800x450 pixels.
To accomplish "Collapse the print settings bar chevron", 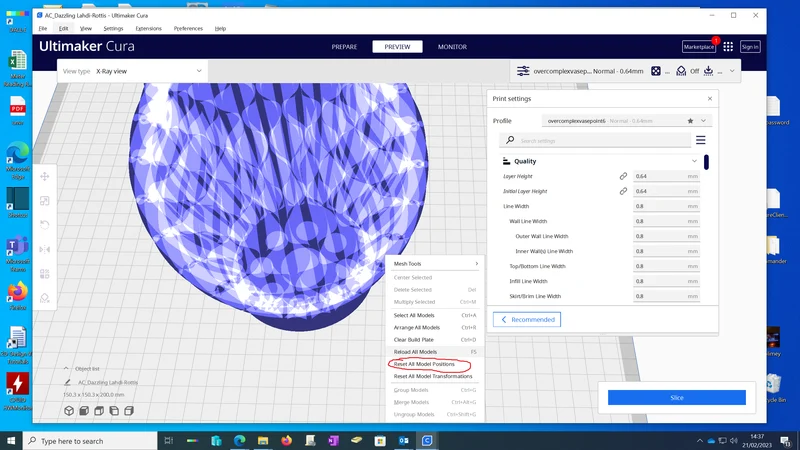I will click(x=732, y=71).
